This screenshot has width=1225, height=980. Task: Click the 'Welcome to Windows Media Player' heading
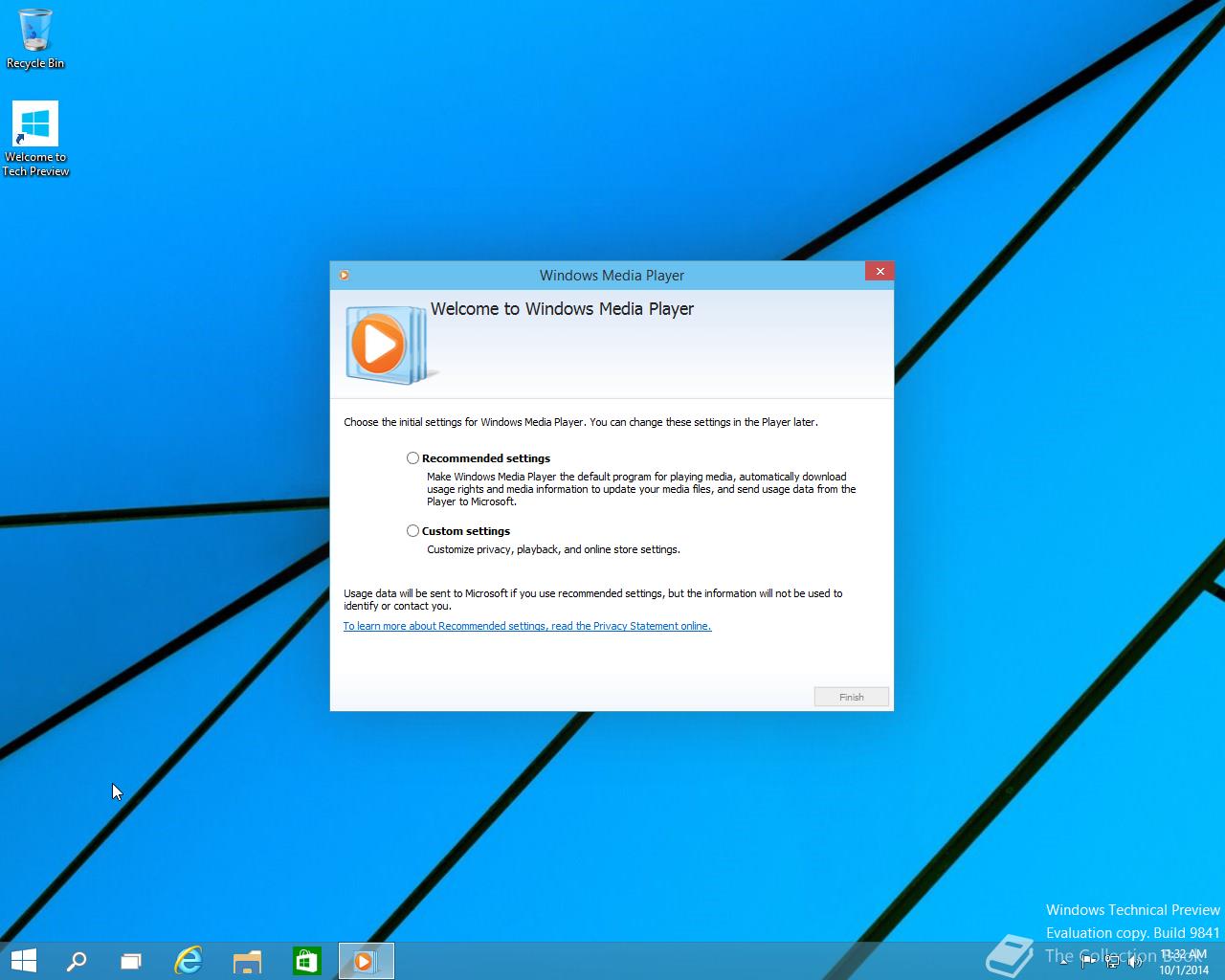point(562,309)
